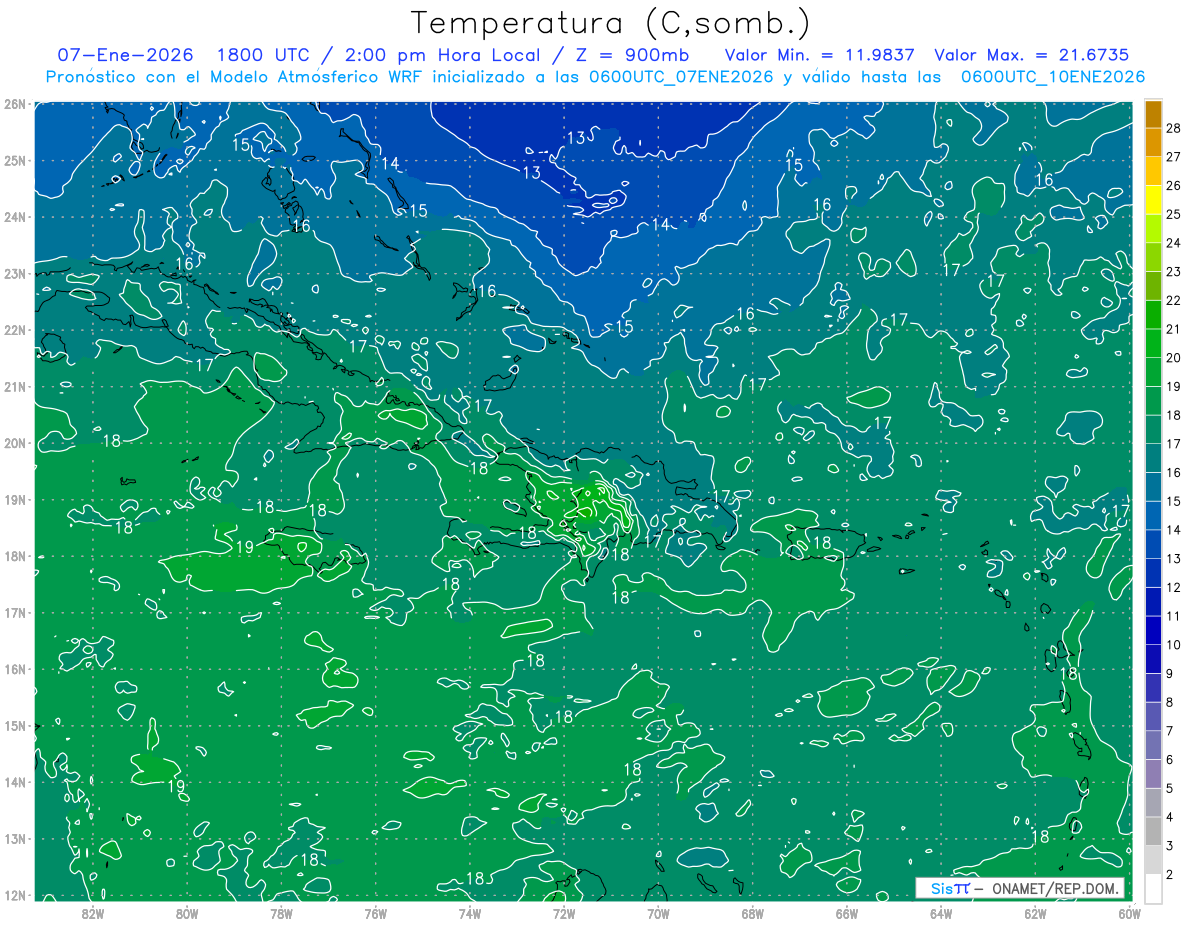Screen dimensions: 1200x927
Task: Click the purple legend swatch between 6 and 7
Action: 1153,746
